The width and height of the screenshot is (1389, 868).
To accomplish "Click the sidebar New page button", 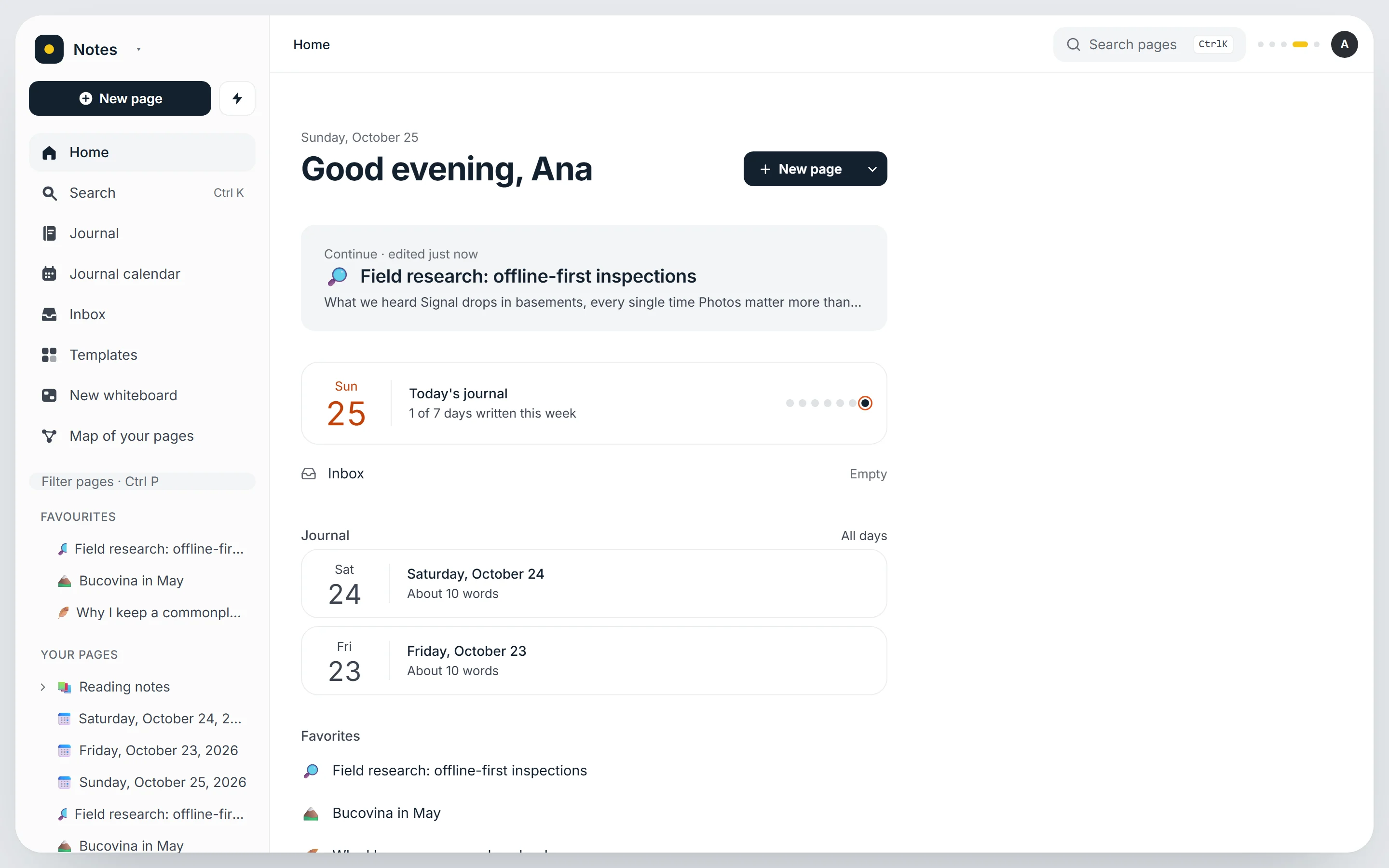I will pos(120,98).
